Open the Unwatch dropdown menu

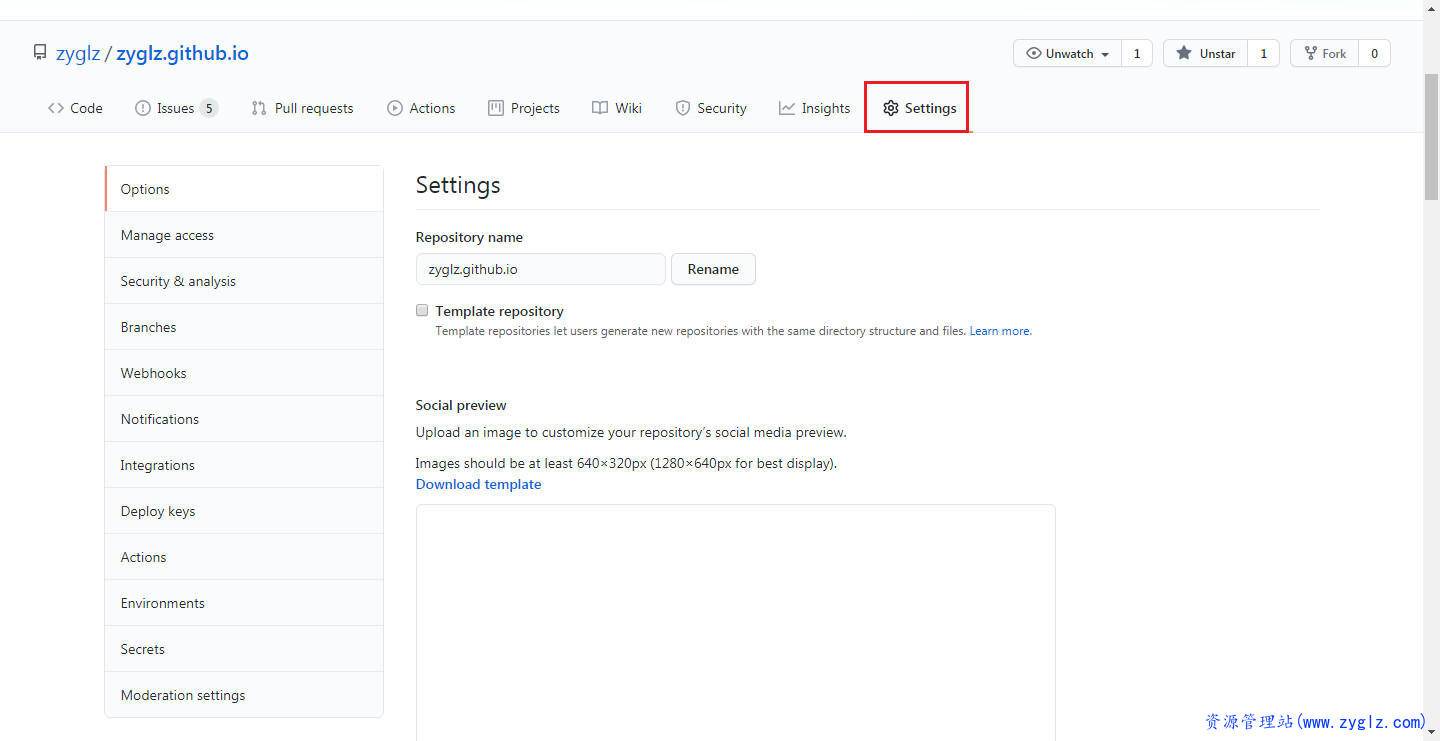coord(1067,53)
